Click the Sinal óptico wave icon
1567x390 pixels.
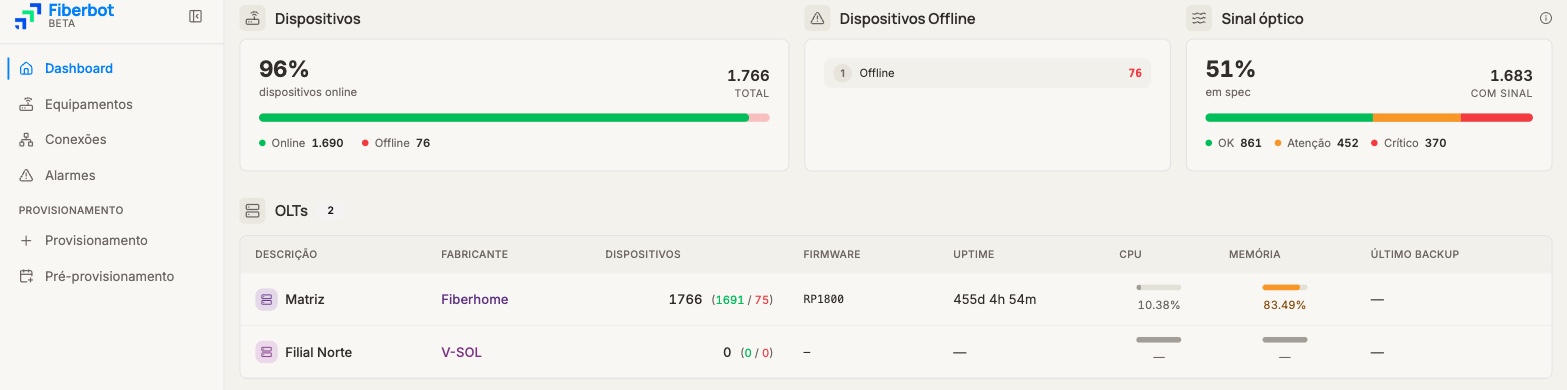coord(1199,18)
